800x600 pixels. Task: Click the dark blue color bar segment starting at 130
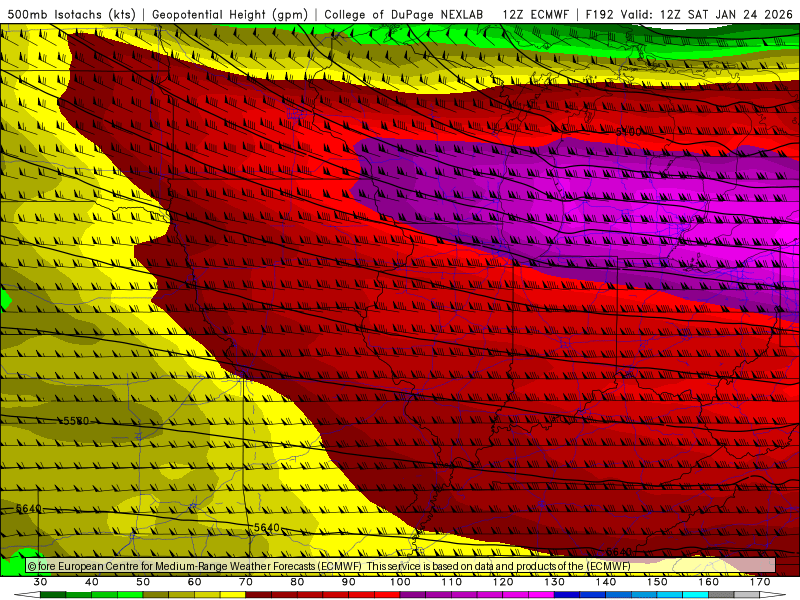(x=567, y=595)
